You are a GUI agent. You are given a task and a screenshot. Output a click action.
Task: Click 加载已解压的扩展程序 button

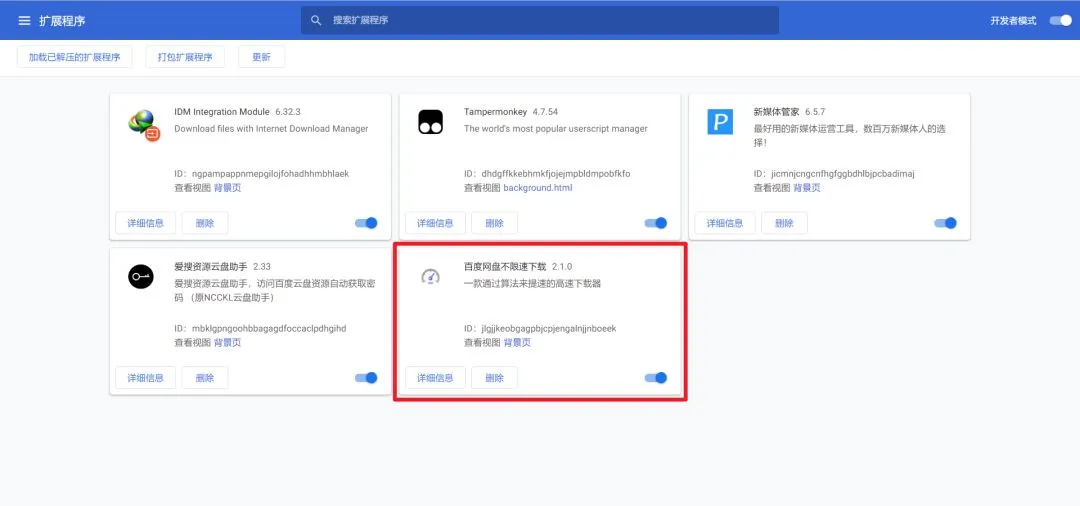(74, 57)
